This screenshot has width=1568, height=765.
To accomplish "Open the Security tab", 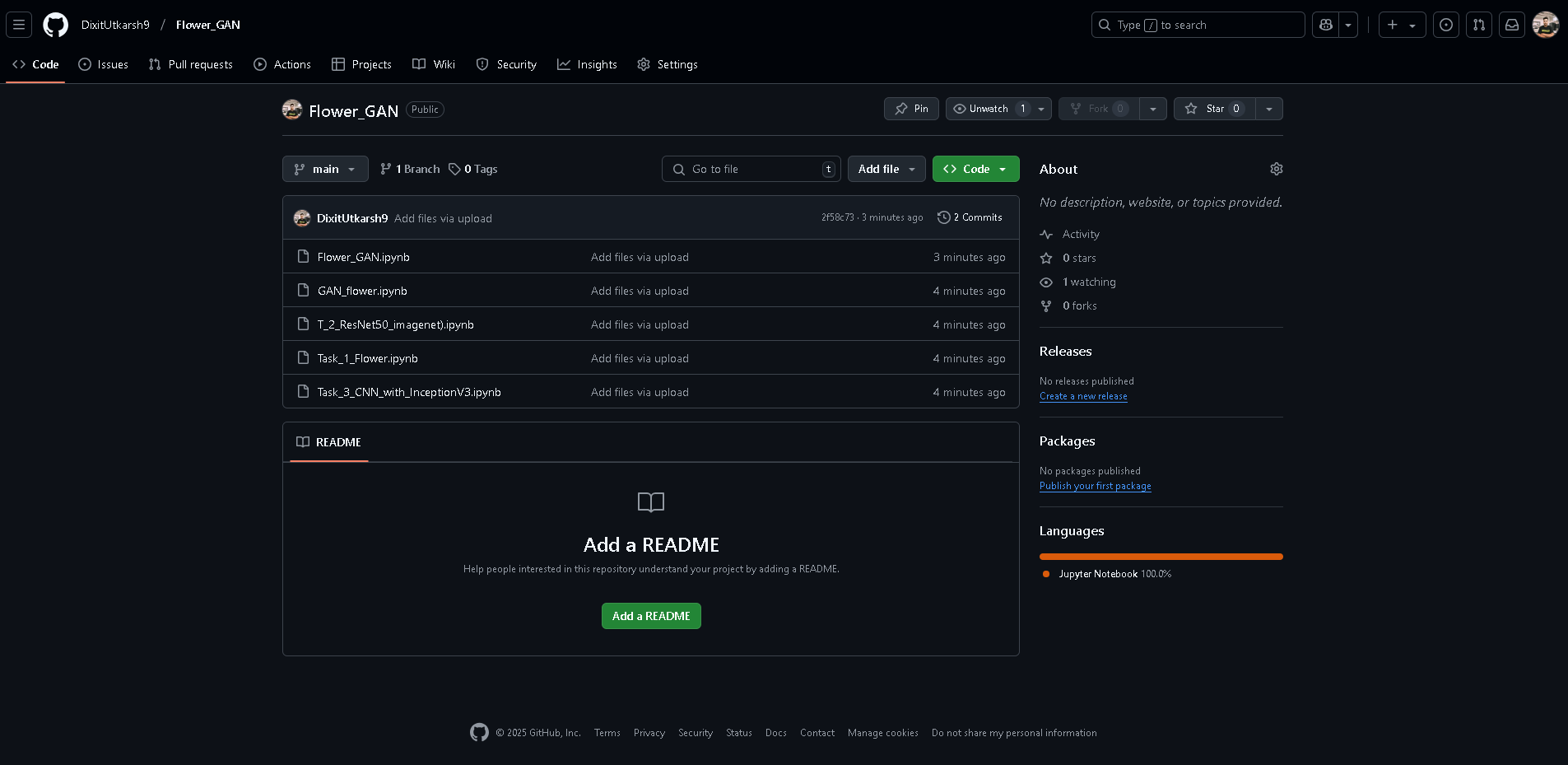I will click(506, 64).
